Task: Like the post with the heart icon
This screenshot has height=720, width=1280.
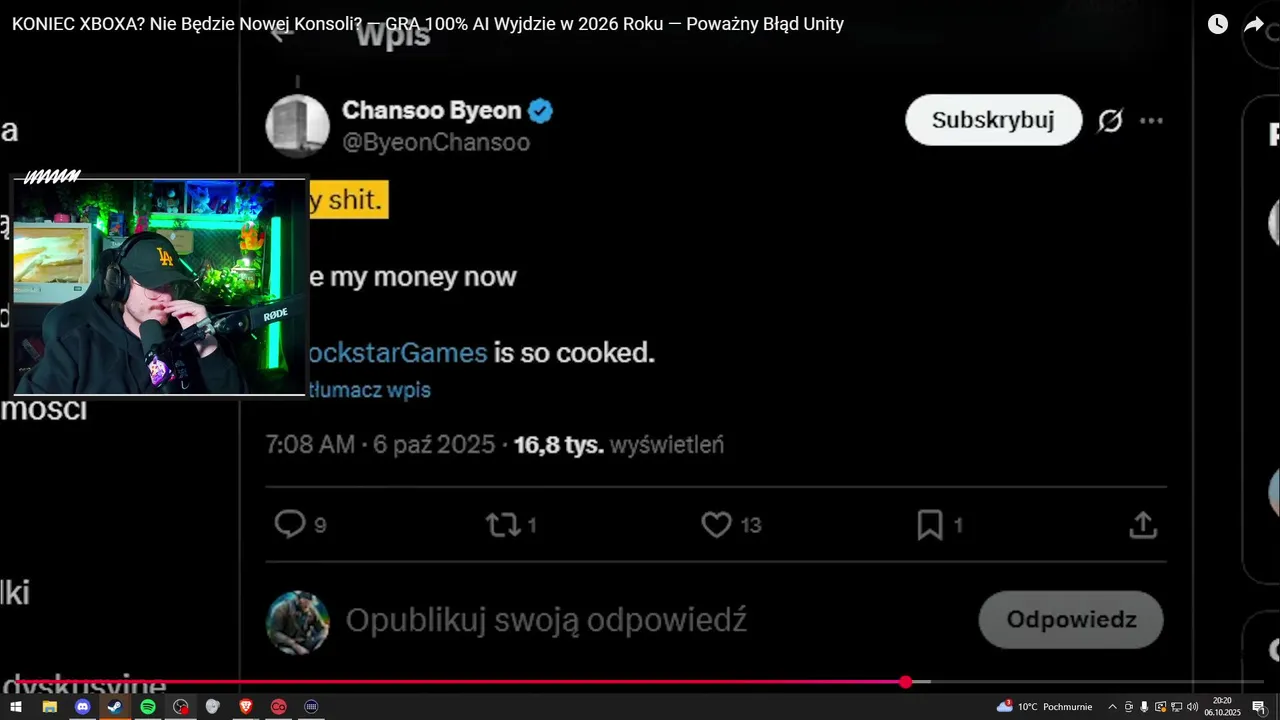Action: click(716, 524)
